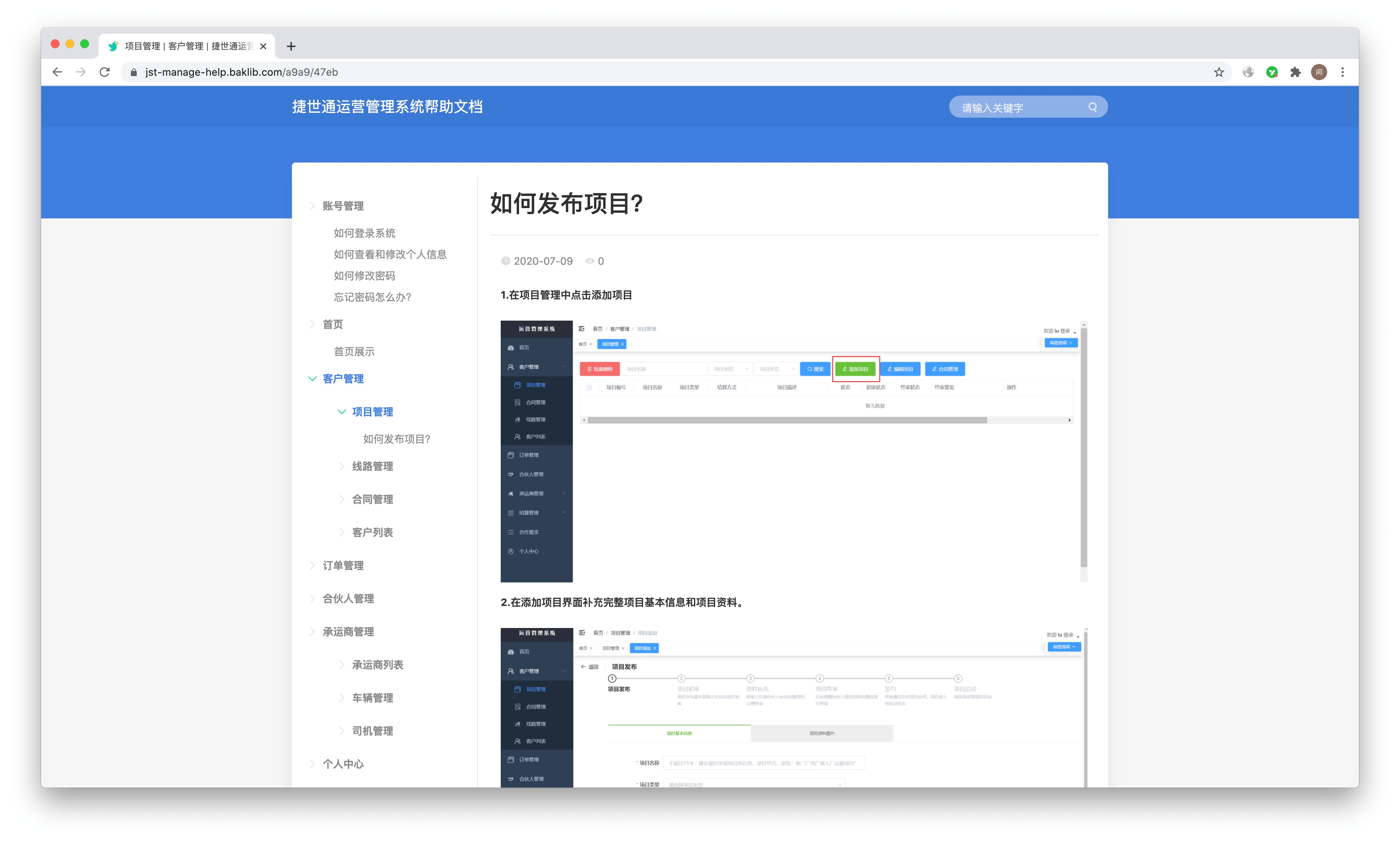Screen dimensions: 1400x842
Task: Reload the page with refresh icon
Action: tap(104, 72)
